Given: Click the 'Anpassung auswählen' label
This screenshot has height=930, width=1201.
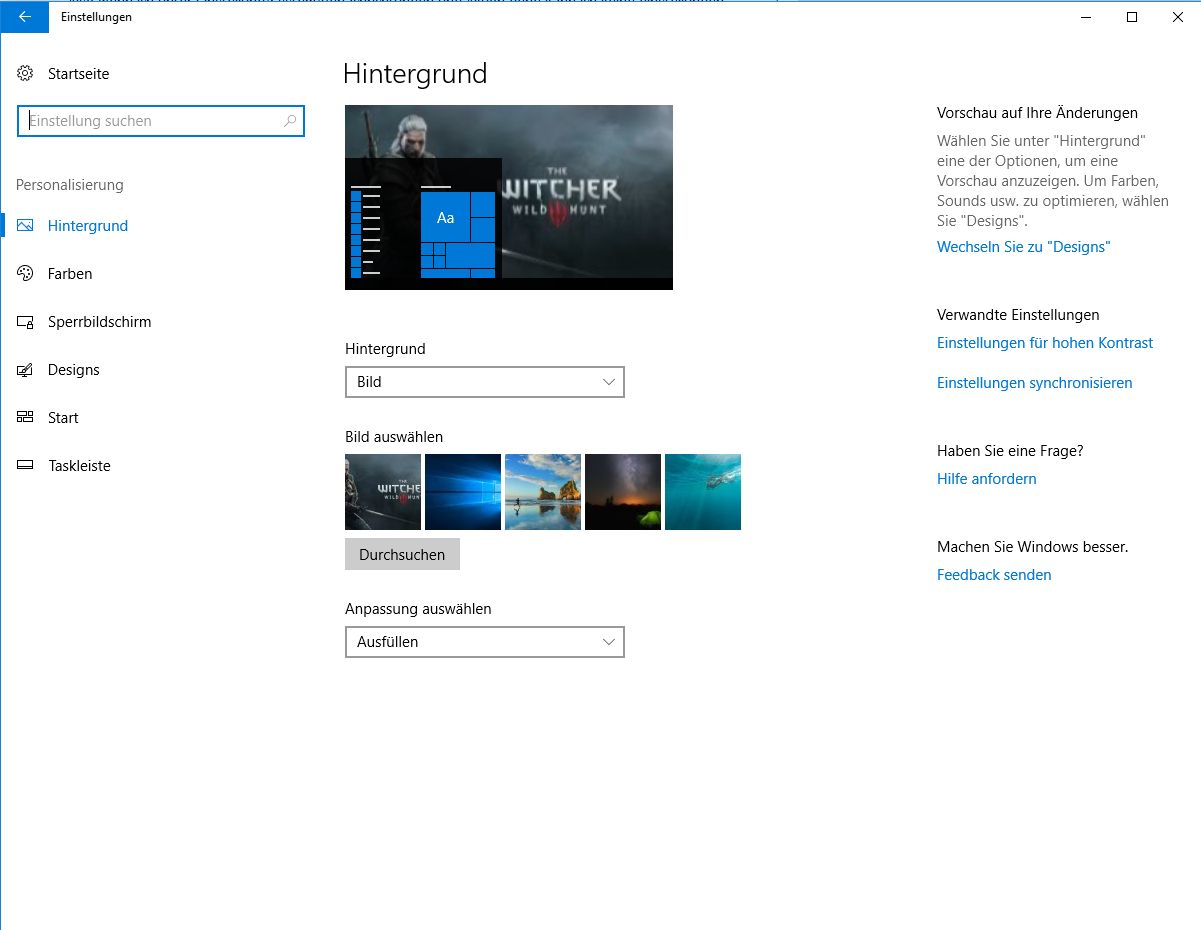Looking at the screenshot, I should tap(418, 609).
